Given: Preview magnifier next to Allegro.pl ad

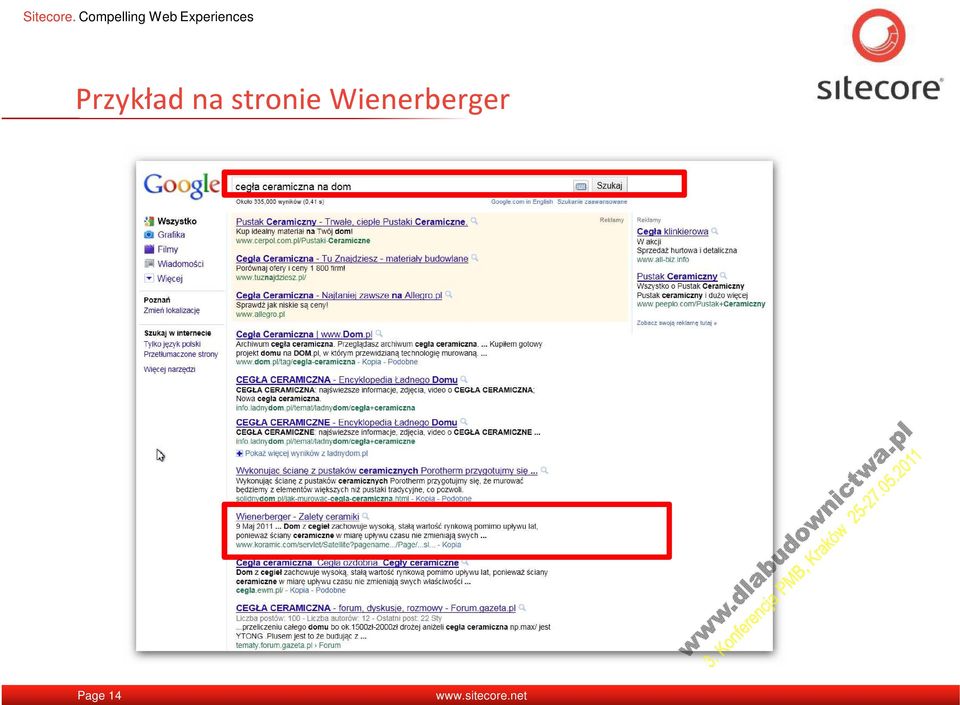Looking at the screenshot, I should 449,294.
